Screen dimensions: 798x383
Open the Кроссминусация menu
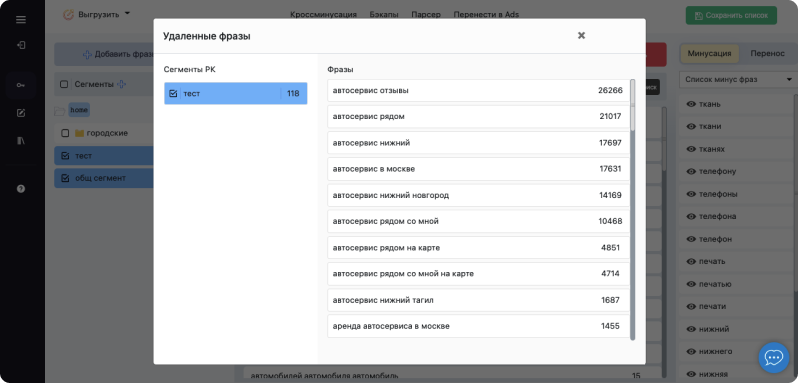click(323, 15)
